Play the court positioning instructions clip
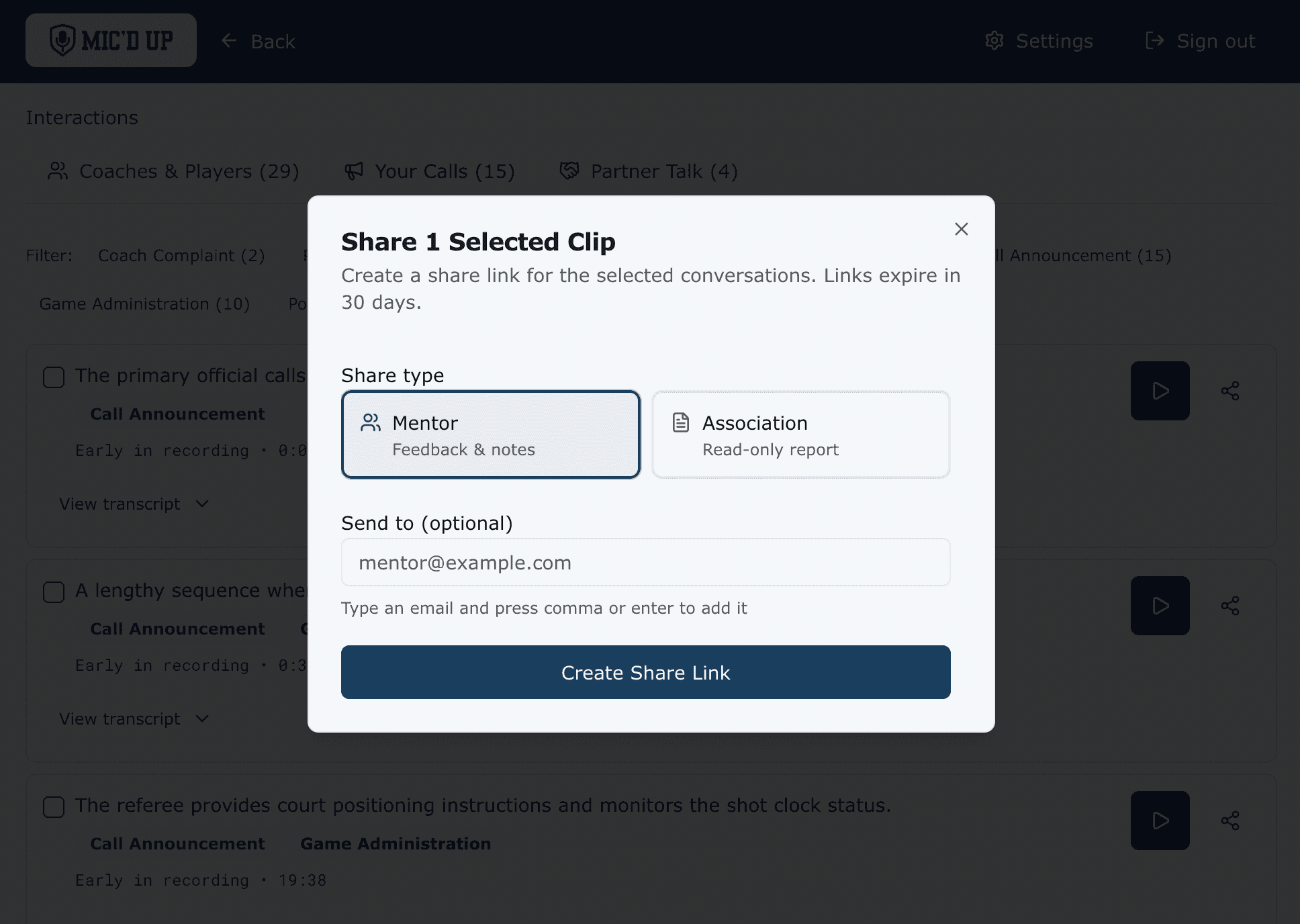Viewport: 1300px width, 924px height. tap(1160, 821)
